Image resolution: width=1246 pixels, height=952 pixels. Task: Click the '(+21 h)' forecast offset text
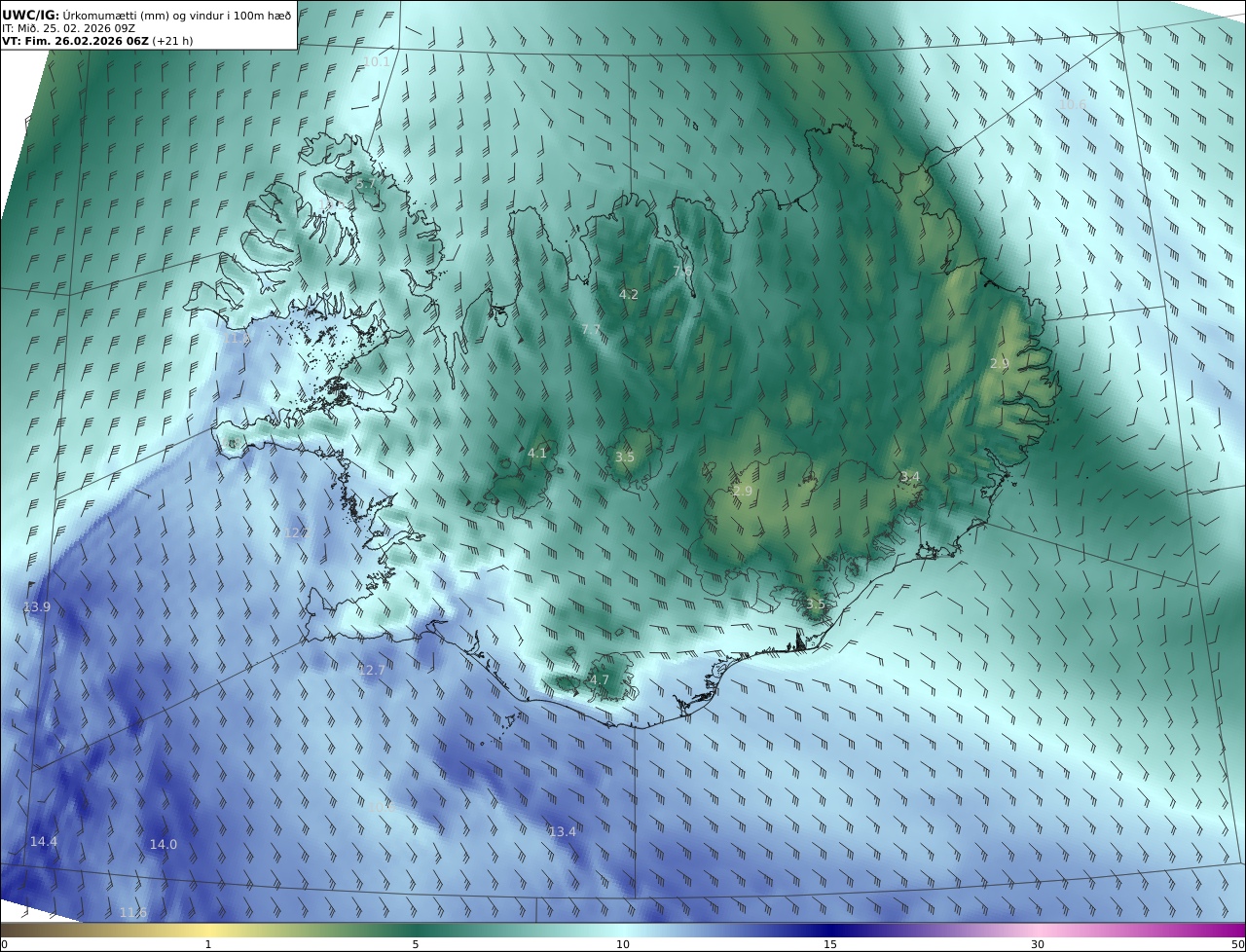(x=173, y=41)
